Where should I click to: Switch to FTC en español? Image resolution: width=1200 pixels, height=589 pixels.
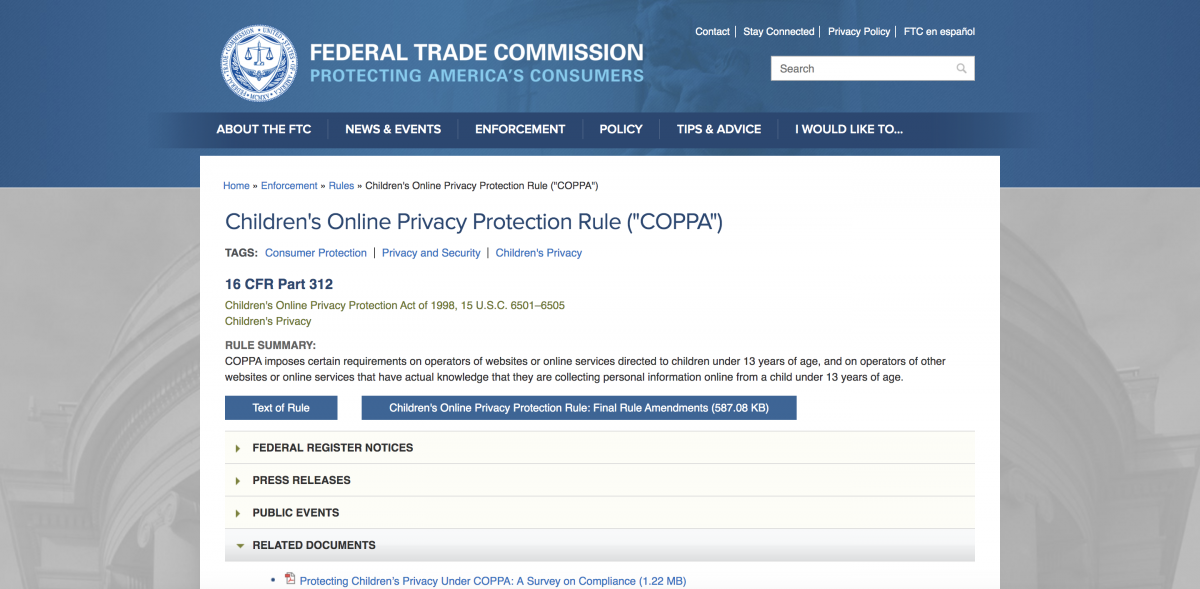[939, 32]
